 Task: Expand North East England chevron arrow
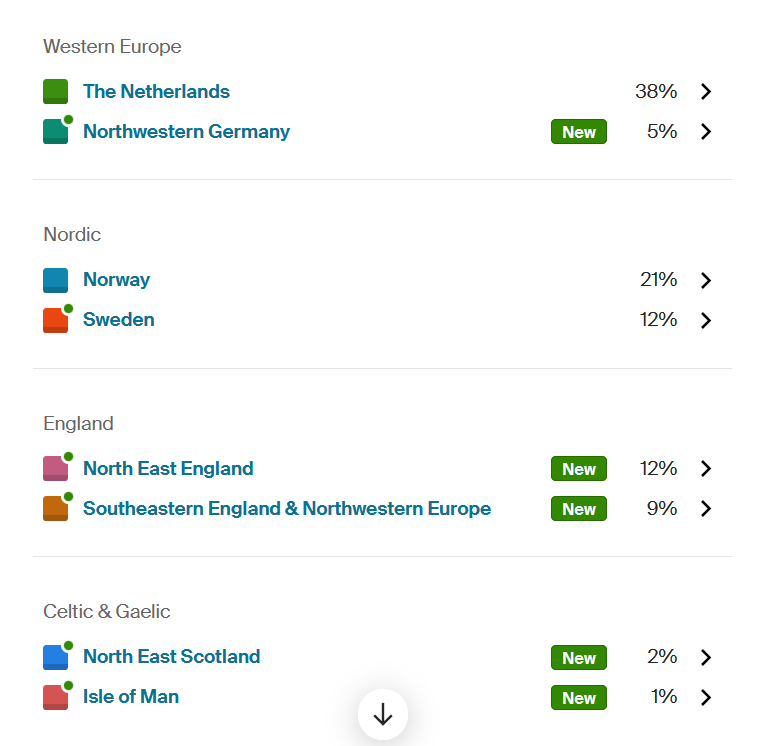point(706,469)
